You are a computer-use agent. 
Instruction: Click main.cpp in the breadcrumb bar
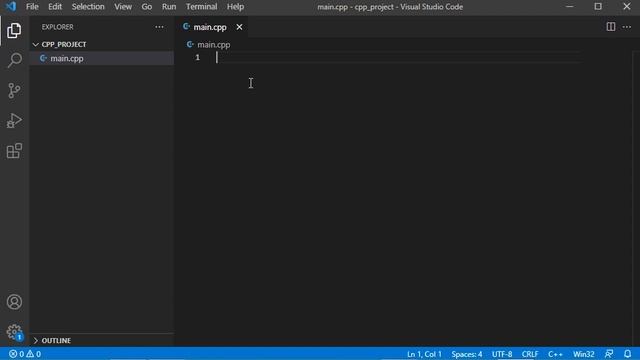click(x=214, y=44)
